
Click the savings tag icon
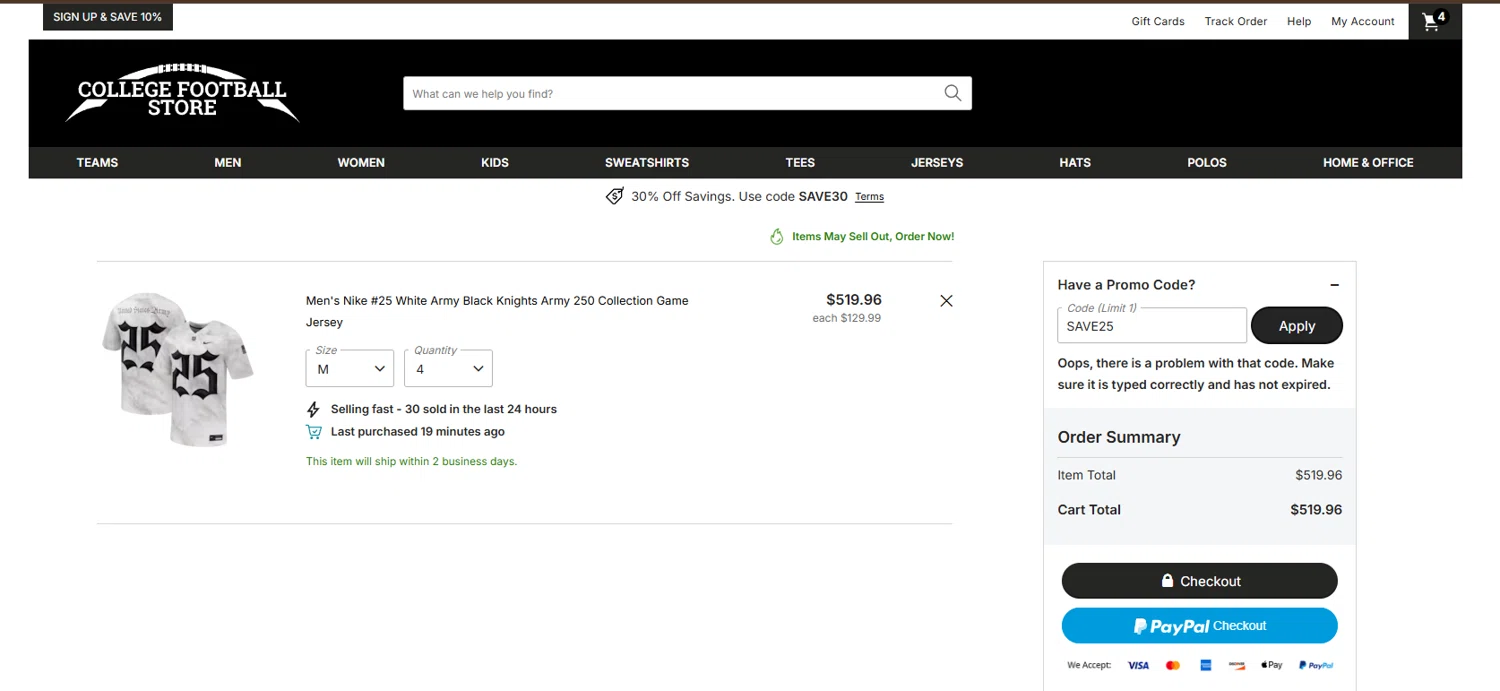(x=615, y=196)
